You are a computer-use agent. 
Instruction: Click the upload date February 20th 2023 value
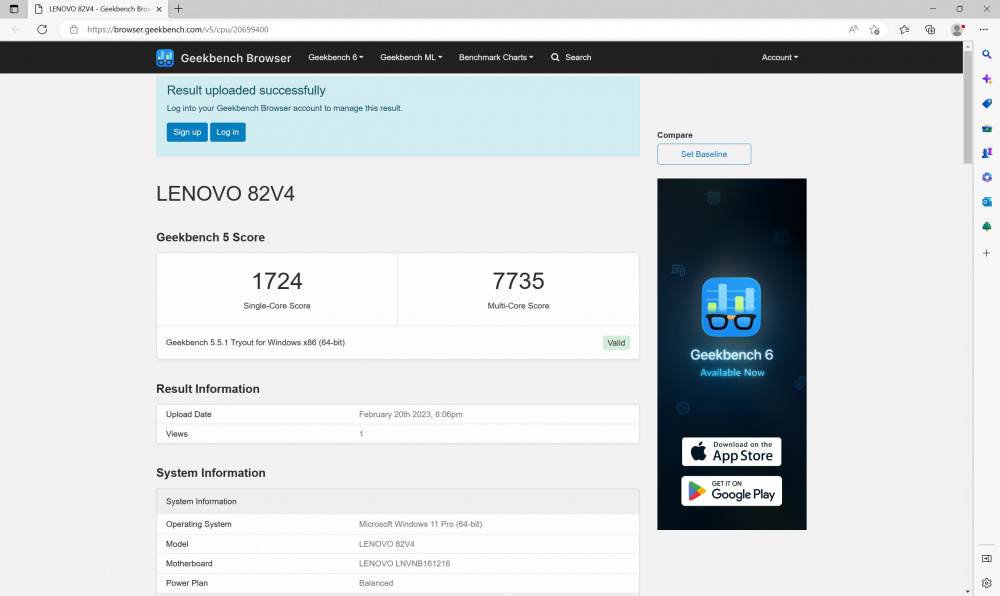point(411,414)
